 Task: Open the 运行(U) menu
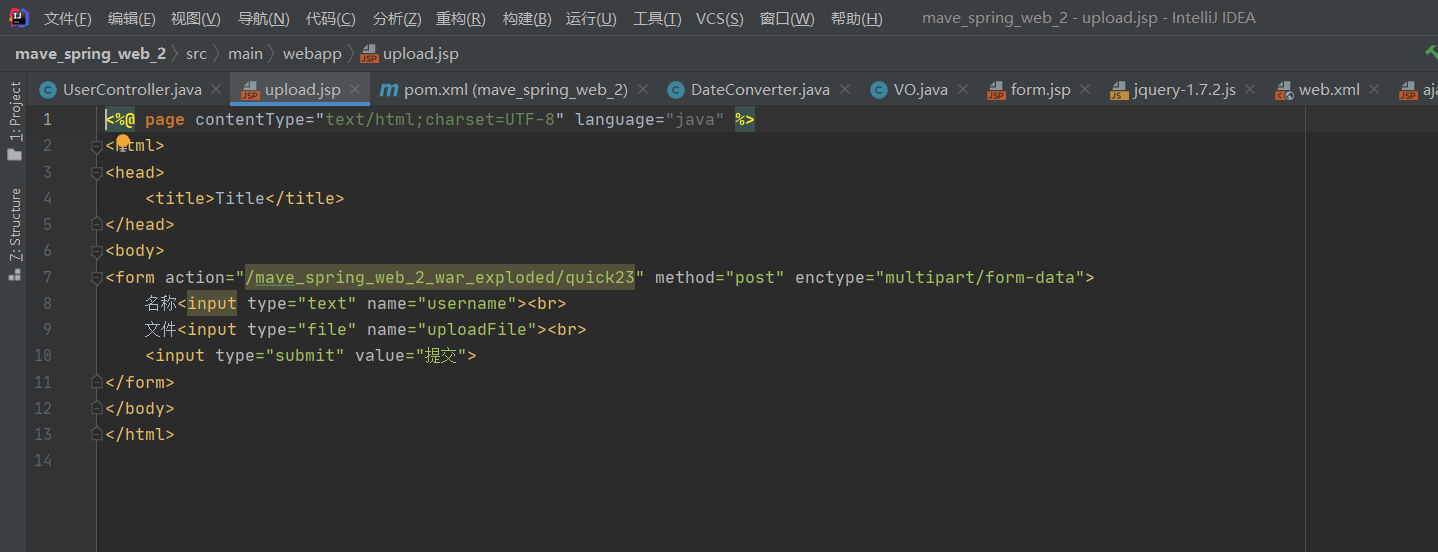coord(591,19)
